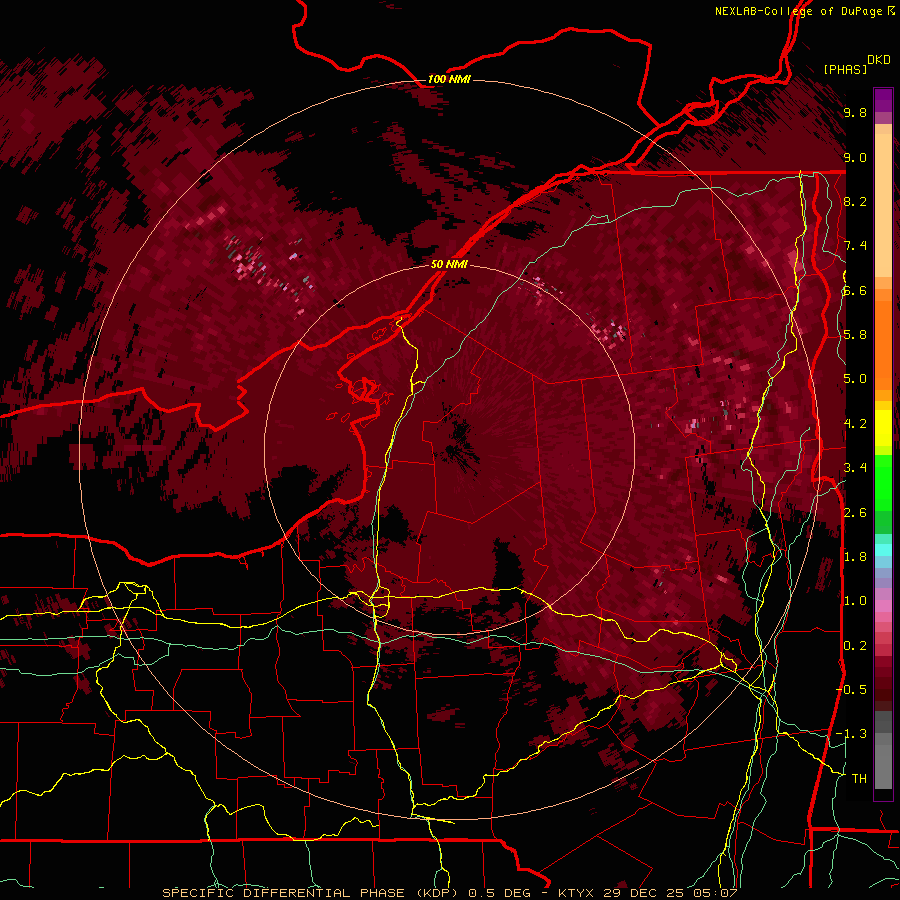Click the KTYX station identifier
900x900 pixels.
576,893
